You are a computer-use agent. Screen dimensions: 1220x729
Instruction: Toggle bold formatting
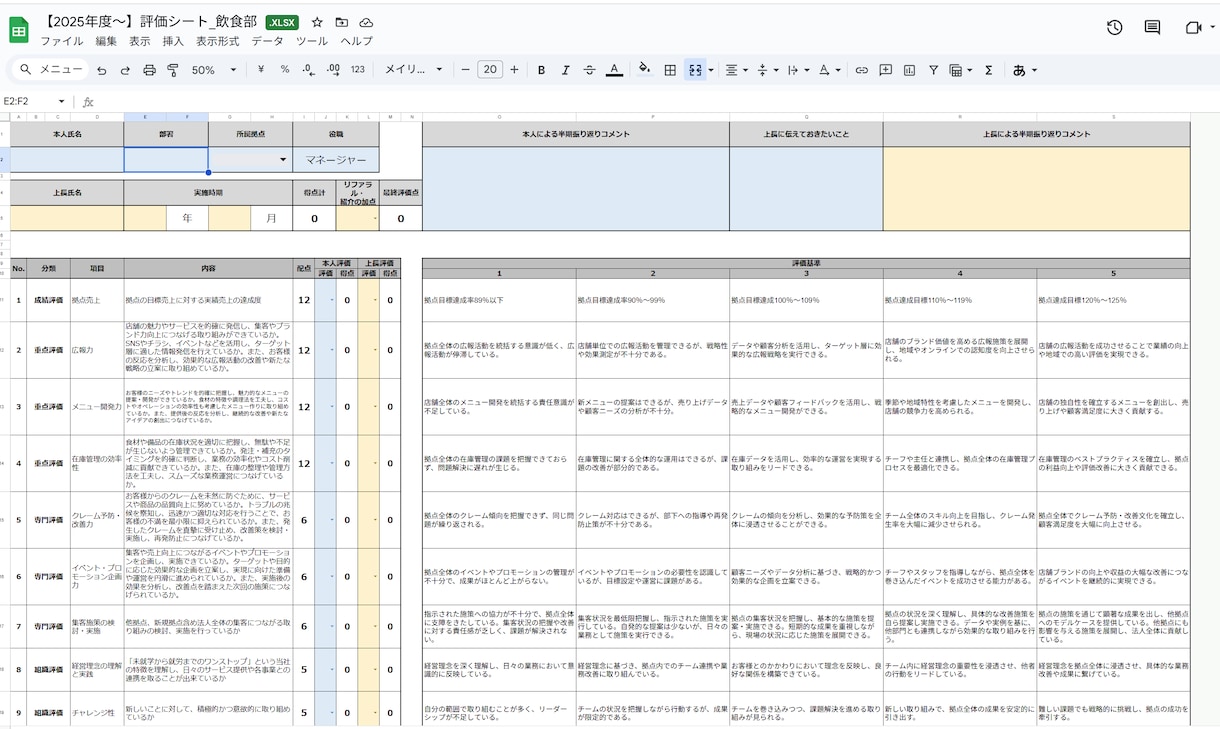click(x=542, y=70)
